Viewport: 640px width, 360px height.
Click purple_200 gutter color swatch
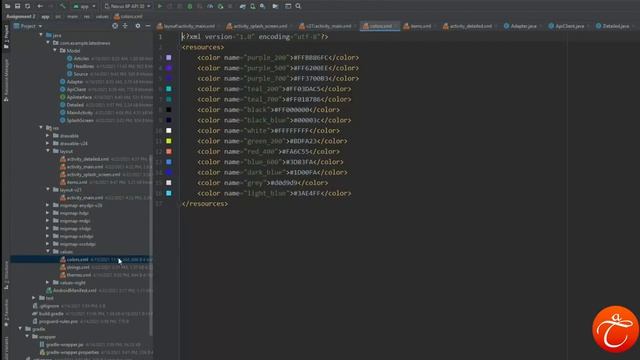(169, 58)
